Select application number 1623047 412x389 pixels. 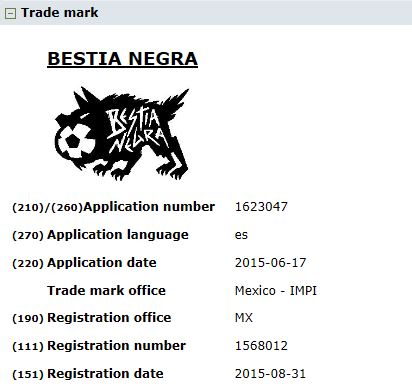pos(261,207)
